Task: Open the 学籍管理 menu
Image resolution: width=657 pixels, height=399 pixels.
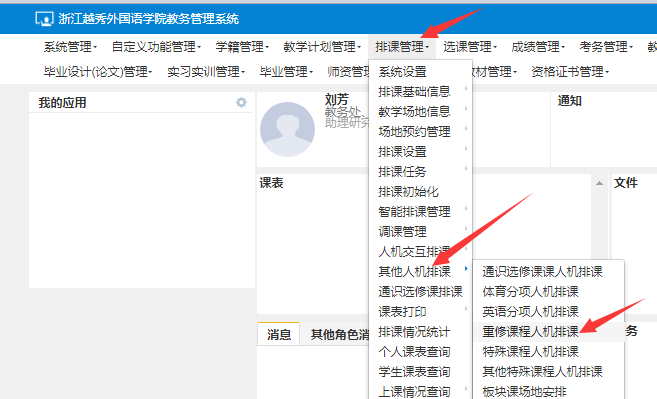Action: [242, 47]
